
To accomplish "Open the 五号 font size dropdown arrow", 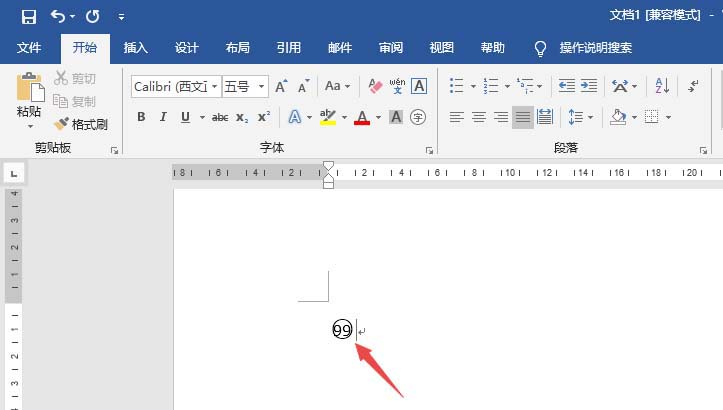I will [x=261, y=86].
